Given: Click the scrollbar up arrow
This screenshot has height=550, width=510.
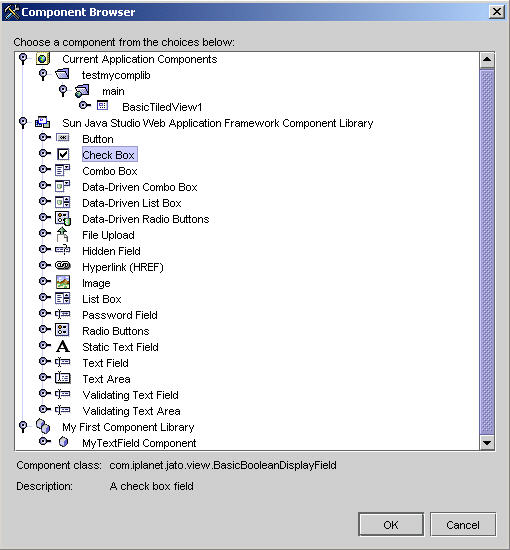Looking at the screenshot, I should pos(487,60).
